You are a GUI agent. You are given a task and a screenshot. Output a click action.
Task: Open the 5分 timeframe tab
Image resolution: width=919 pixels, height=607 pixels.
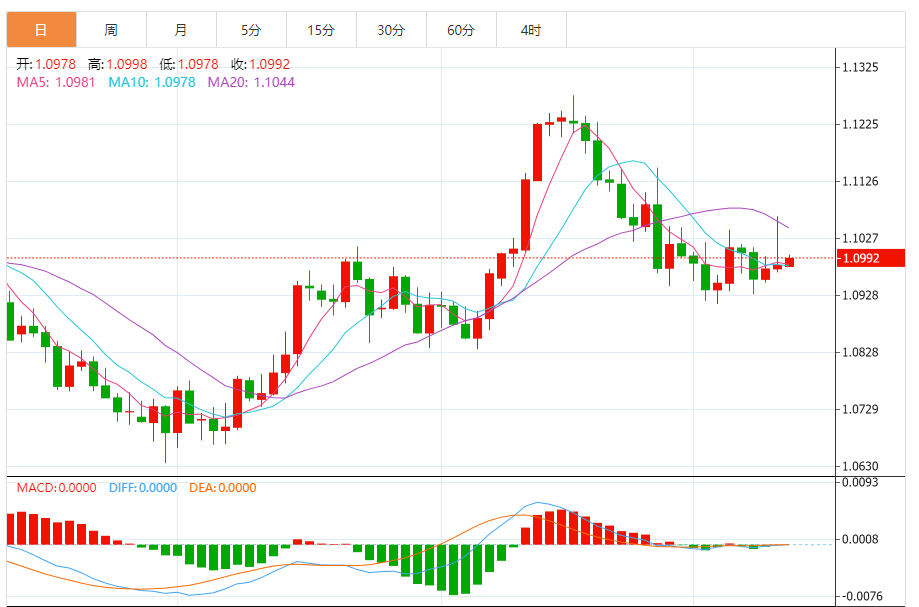[251, 30]
